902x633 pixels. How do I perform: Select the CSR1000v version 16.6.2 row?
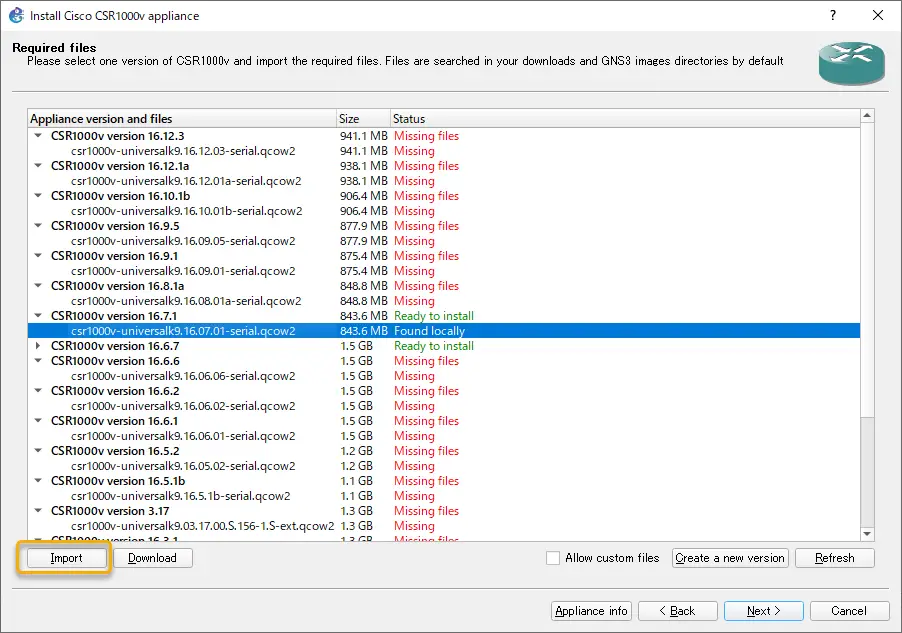click(x=444, y=391)
